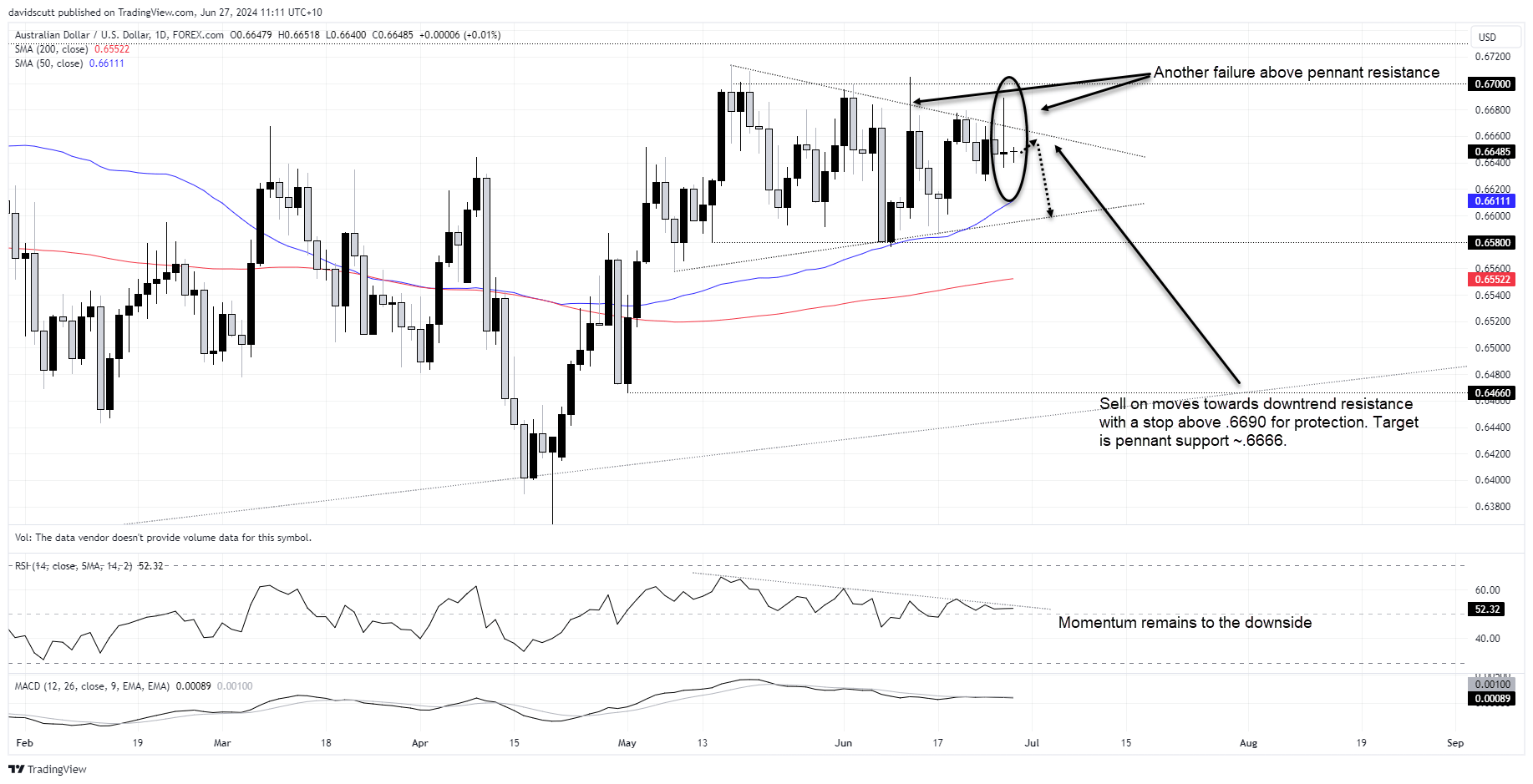
Task: Click the SMA 200 value 0.65522 in legend
Action: (112, 49)
